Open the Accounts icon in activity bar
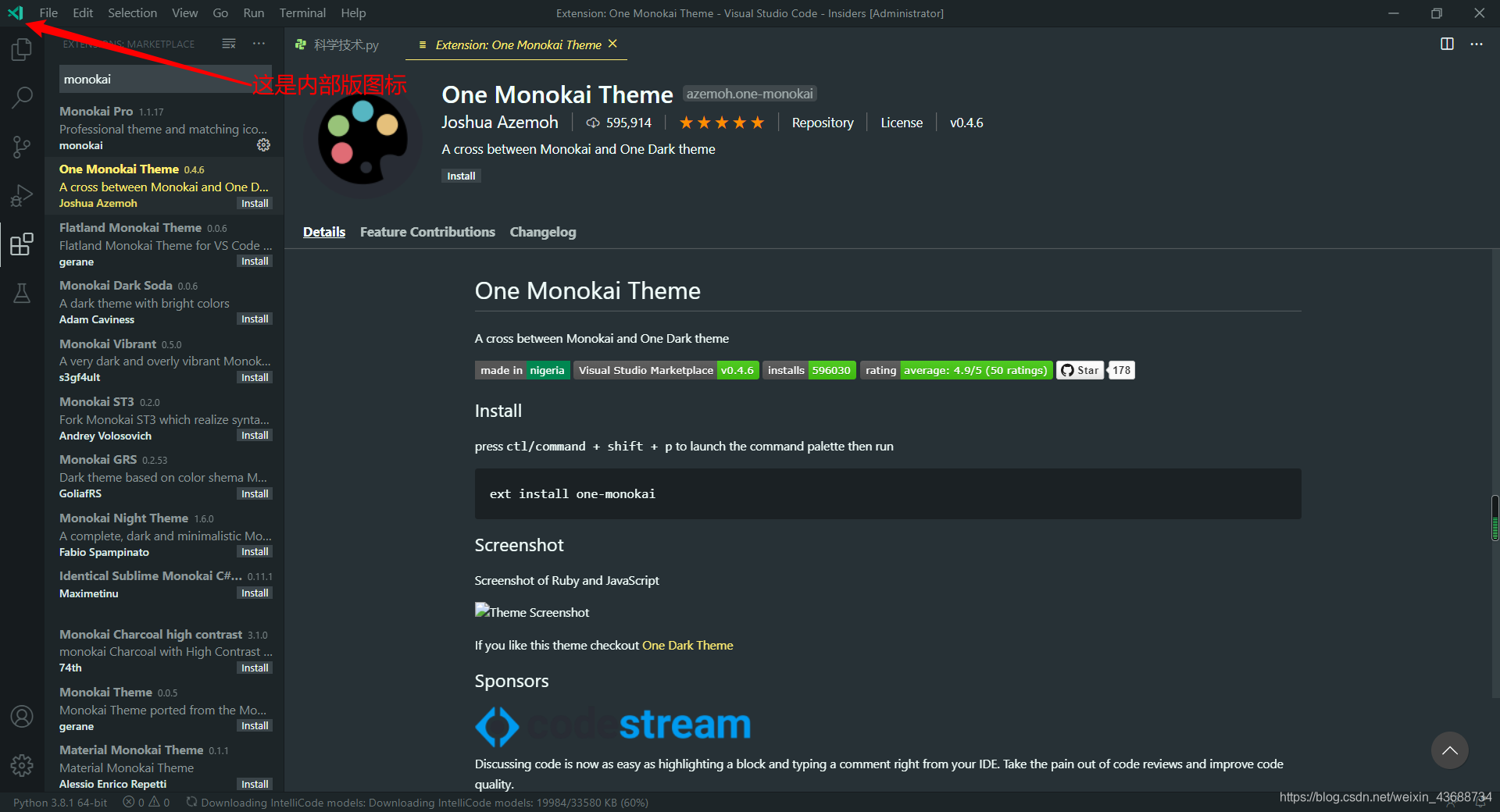 22,716
